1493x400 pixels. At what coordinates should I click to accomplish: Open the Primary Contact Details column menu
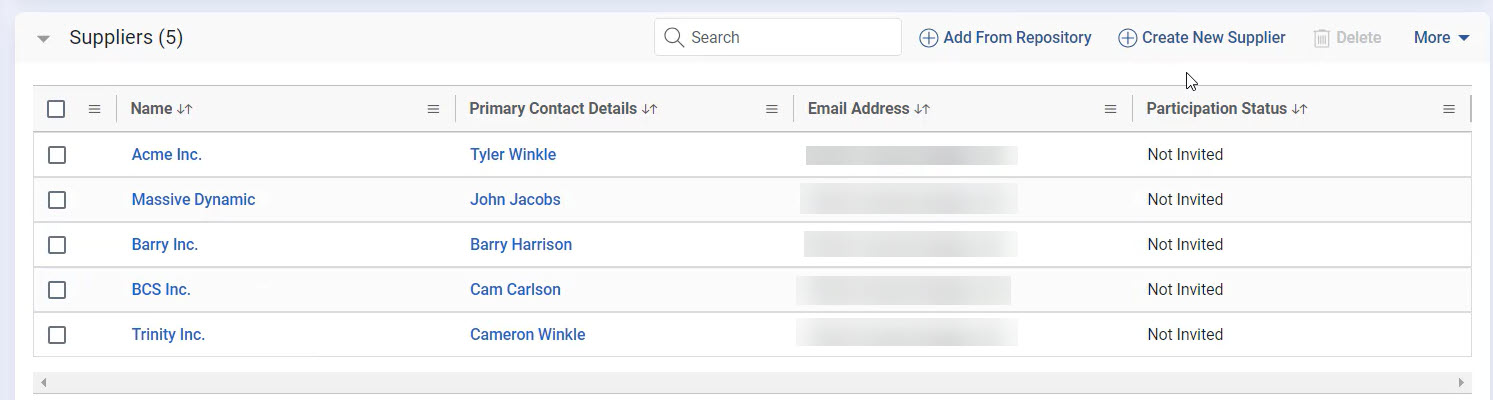[771, 109]
